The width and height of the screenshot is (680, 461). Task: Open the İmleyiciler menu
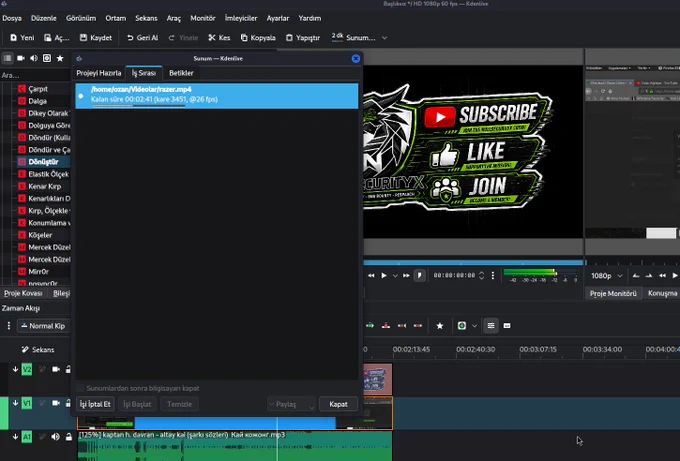[241, 18]
